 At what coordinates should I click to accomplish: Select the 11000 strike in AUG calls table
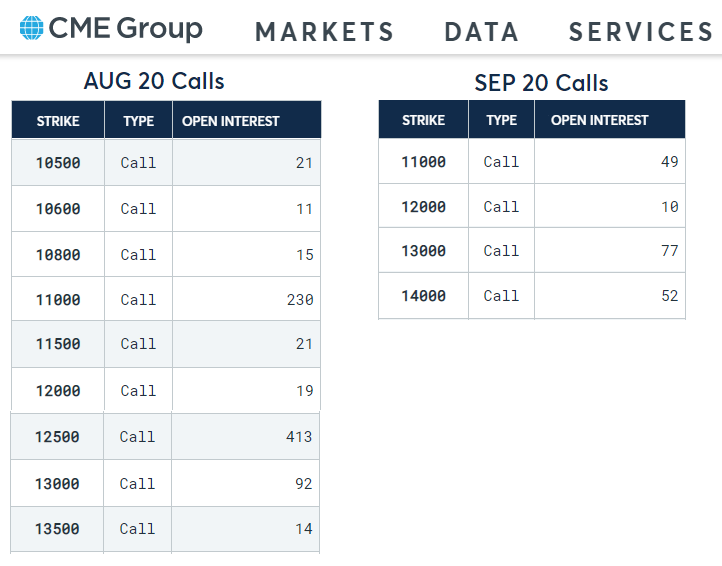(58, 300)
